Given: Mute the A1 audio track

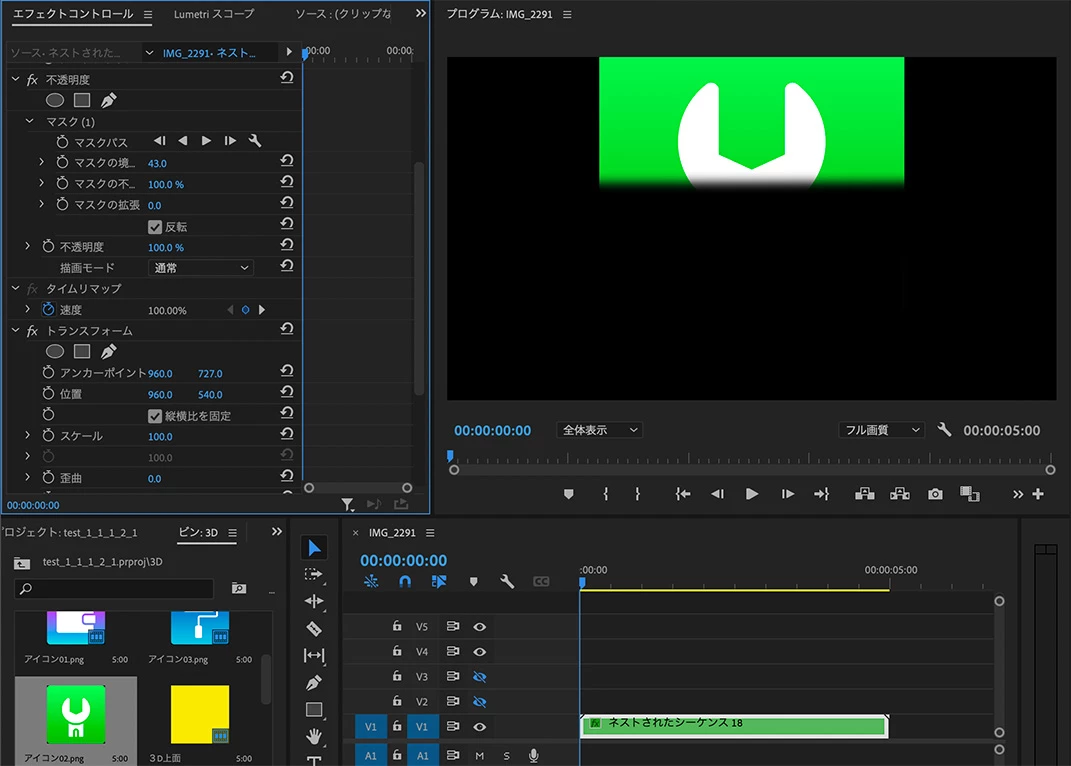Looking at the screenshot, I should click(479, 756).
